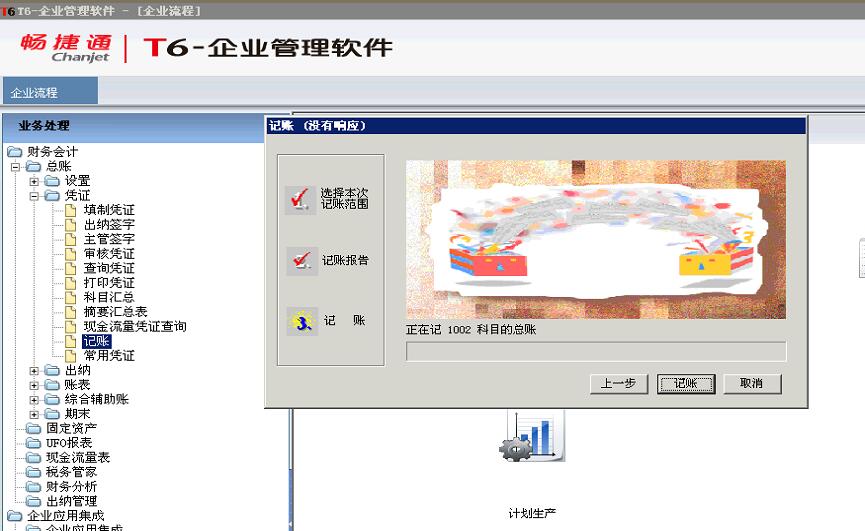This screenshot has width=865, height=531.
Task: Click the 选择本次记账范围 step checkmark icon
Action: [x=300, y=199]
